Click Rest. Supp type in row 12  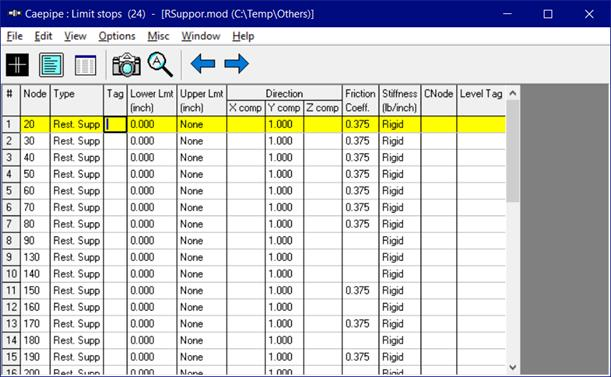point(77,307)
